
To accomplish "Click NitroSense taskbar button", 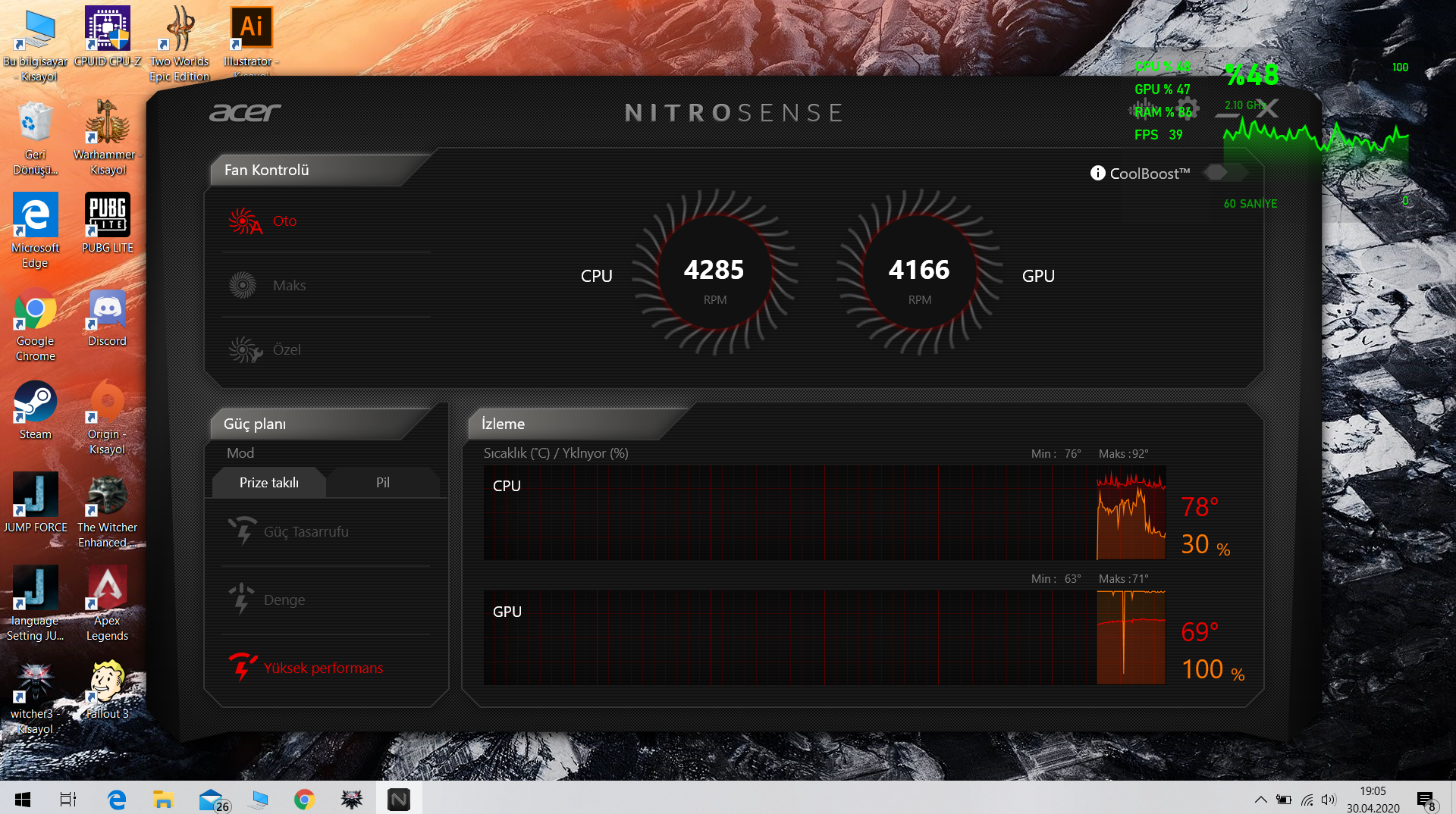I will [399, 799].
